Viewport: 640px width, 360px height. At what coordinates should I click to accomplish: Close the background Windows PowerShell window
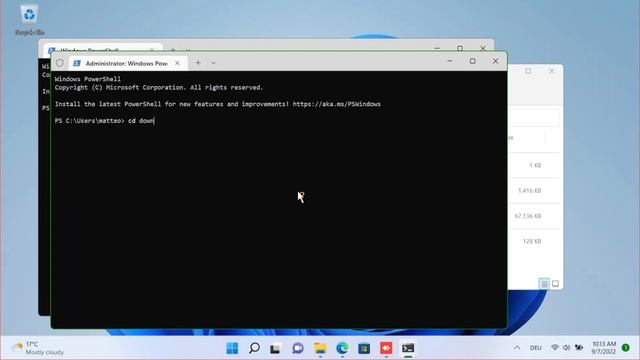point(483,48)
